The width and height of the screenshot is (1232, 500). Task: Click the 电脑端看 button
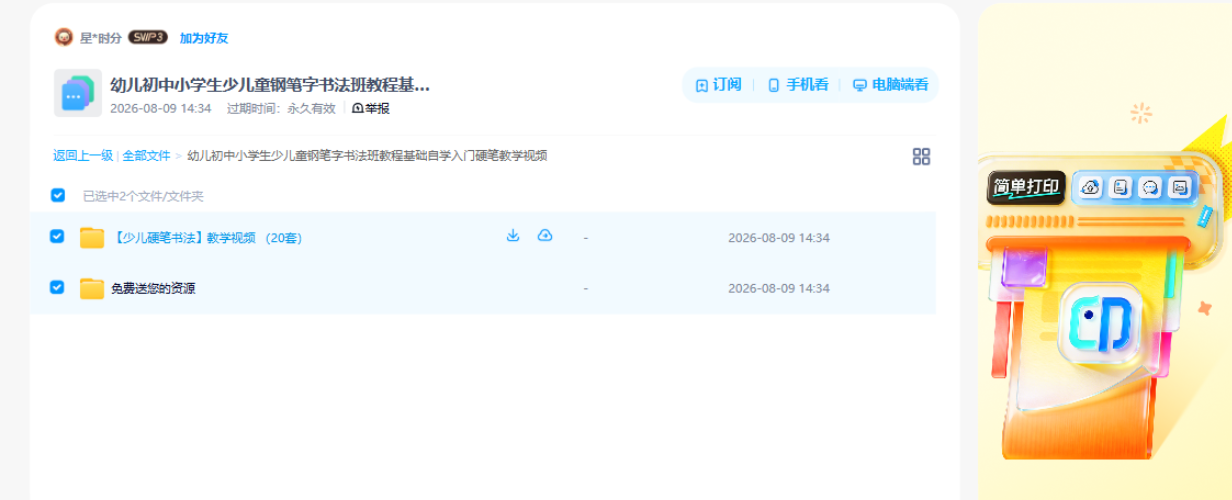pyautogui.click(x=890, y=85)
